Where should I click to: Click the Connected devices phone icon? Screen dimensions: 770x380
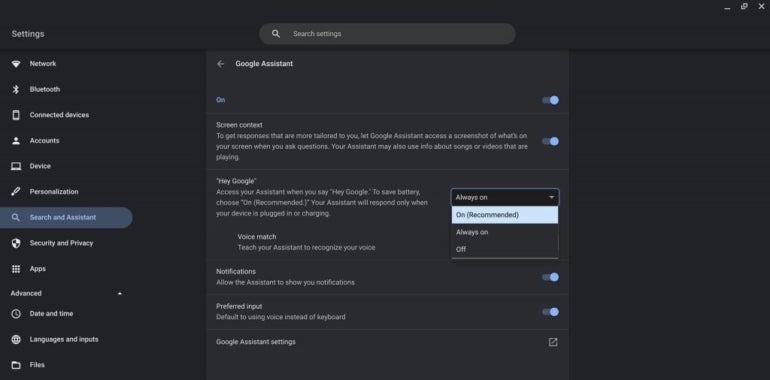16,115
